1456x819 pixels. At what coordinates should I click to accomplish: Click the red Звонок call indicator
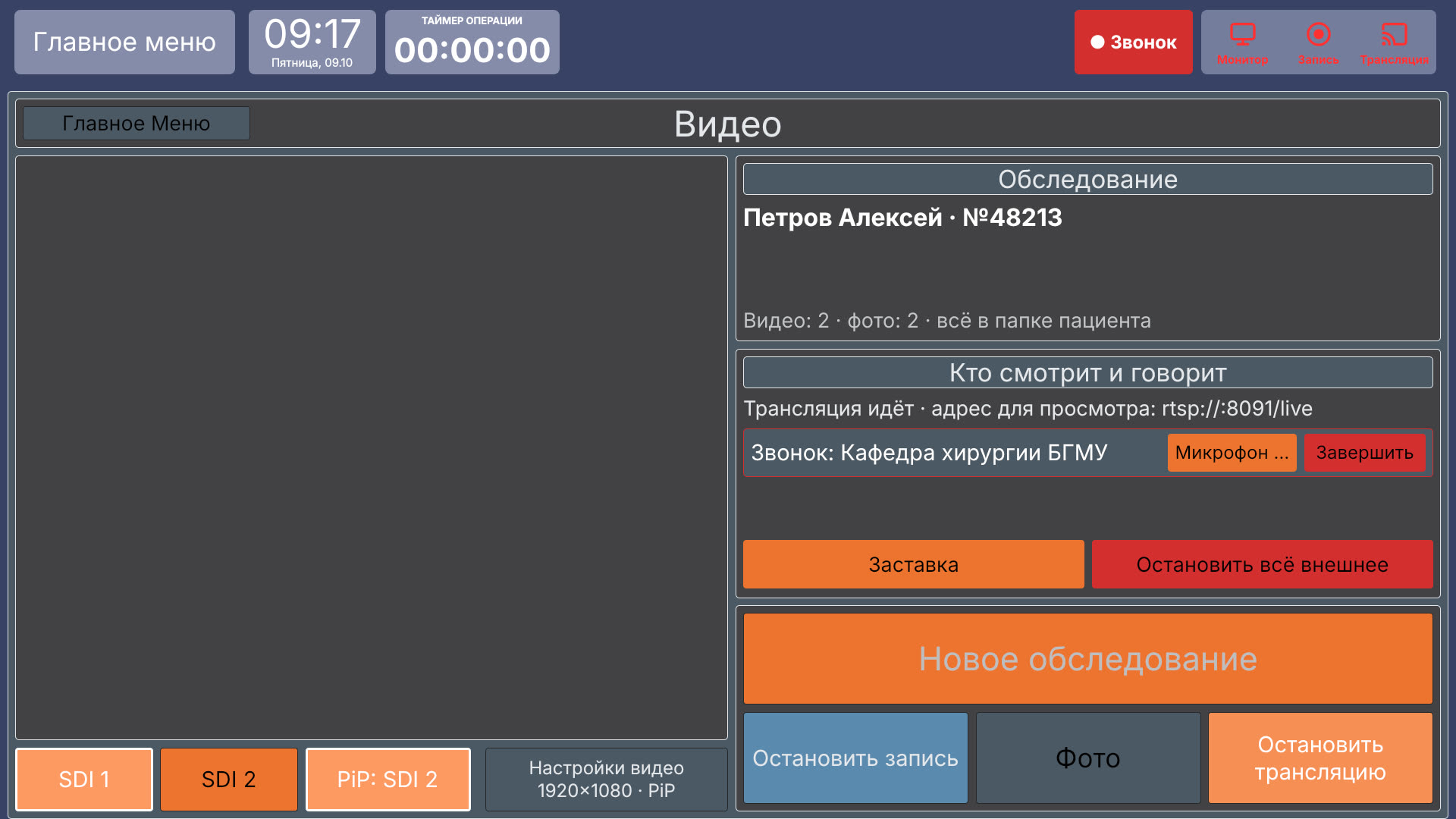1133,42
